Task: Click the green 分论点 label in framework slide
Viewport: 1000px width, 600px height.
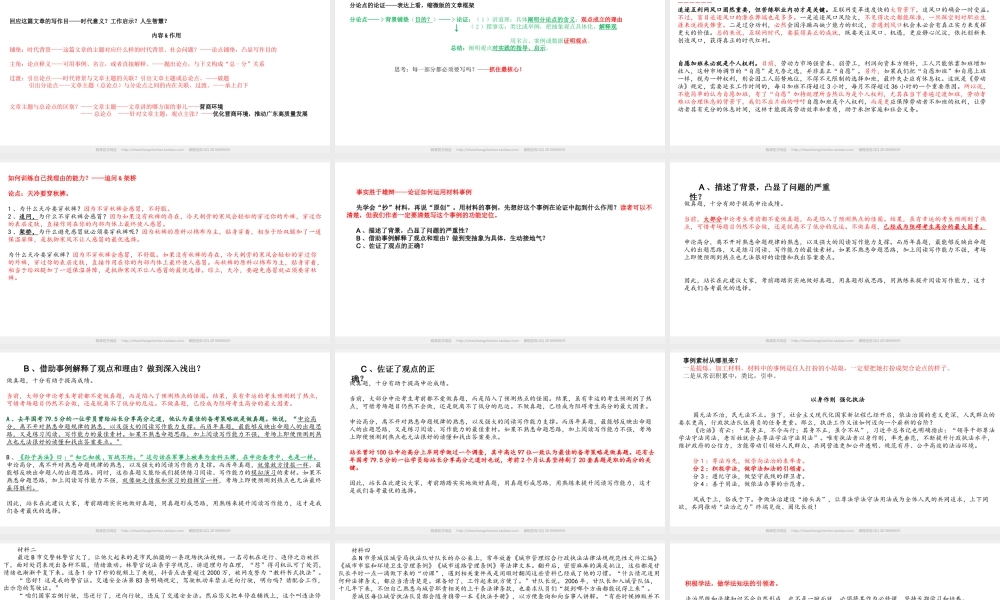Action: [x=361, y=19]
